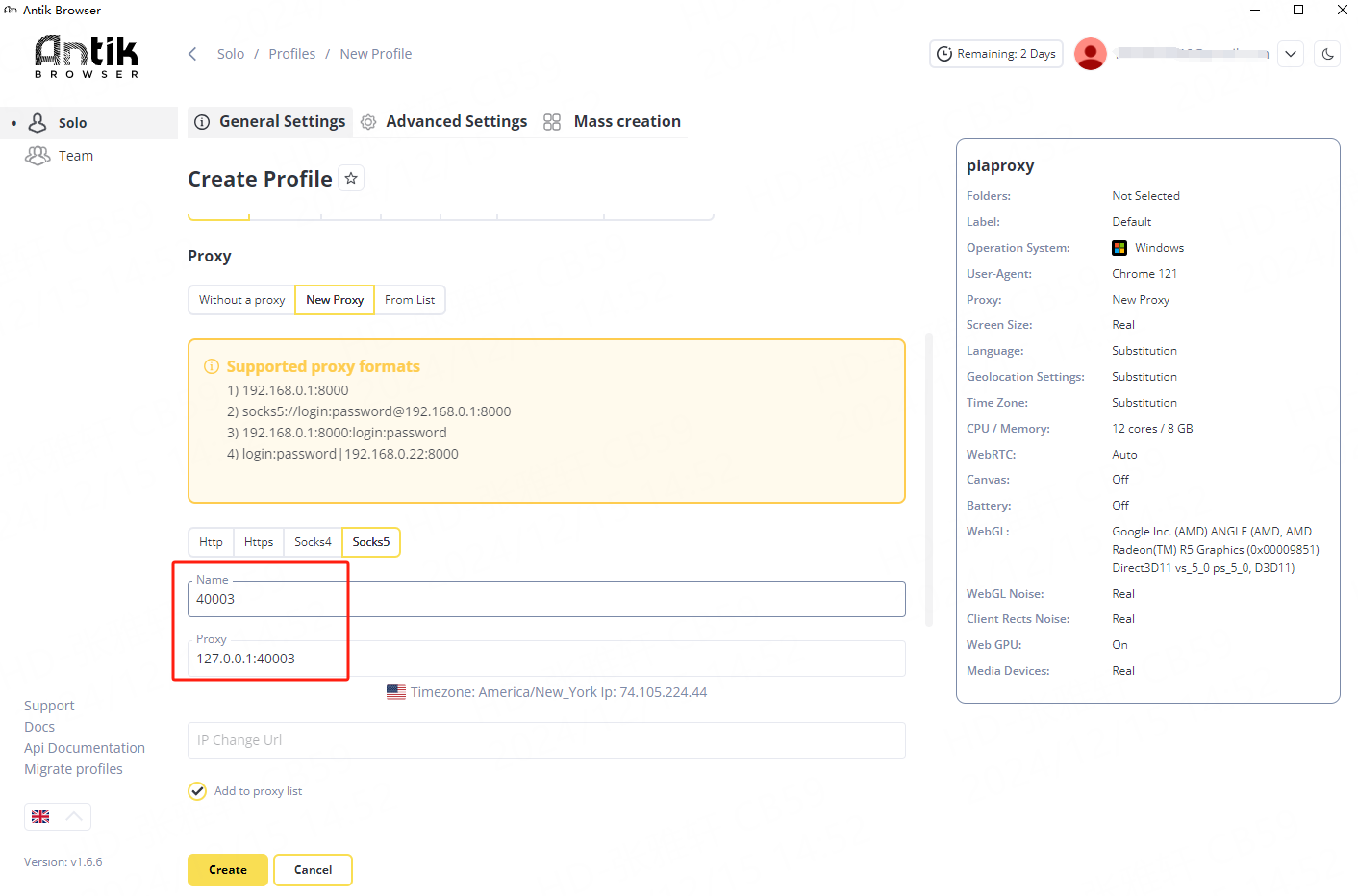The image size is (1358, 896).
Task: Open the Api Documentation link
Action: (x=85, y=748)
